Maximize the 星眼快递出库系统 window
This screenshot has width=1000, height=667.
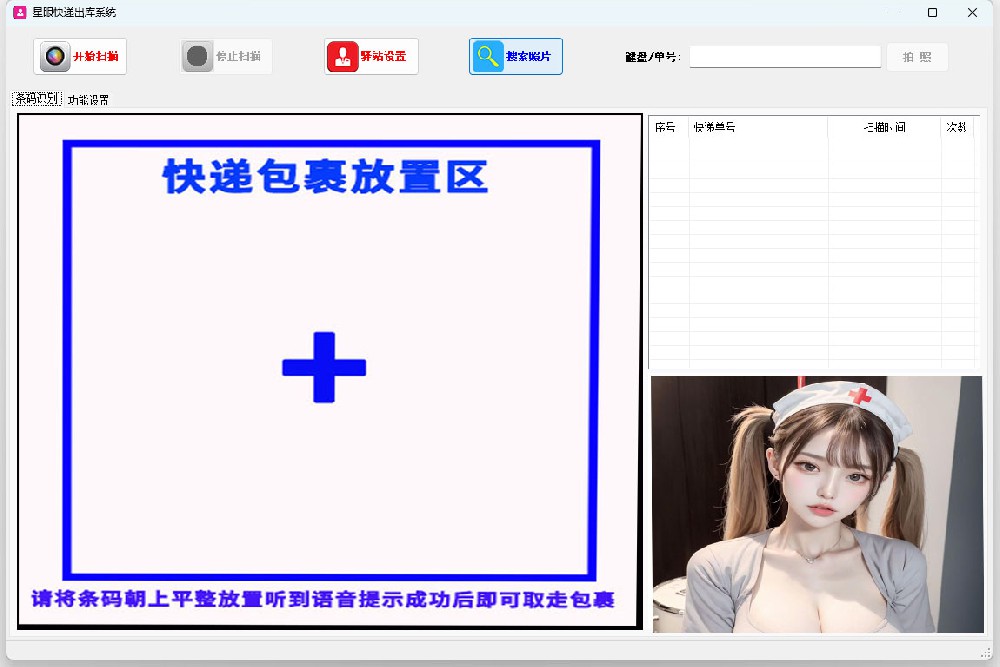pyautogui.click(x=932, y=13)
